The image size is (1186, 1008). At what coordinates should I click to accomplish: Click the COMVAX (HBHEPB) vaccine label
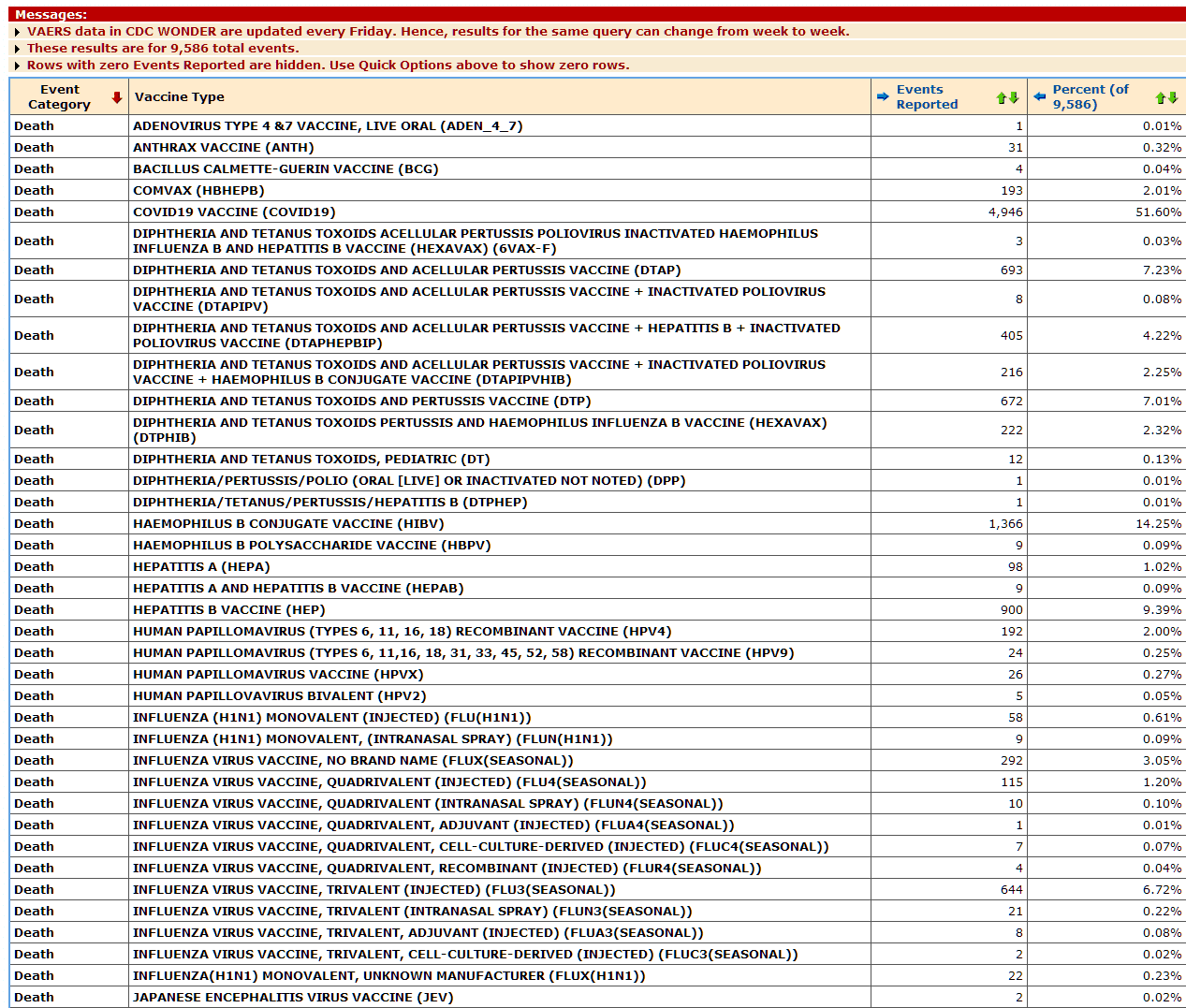198,191
